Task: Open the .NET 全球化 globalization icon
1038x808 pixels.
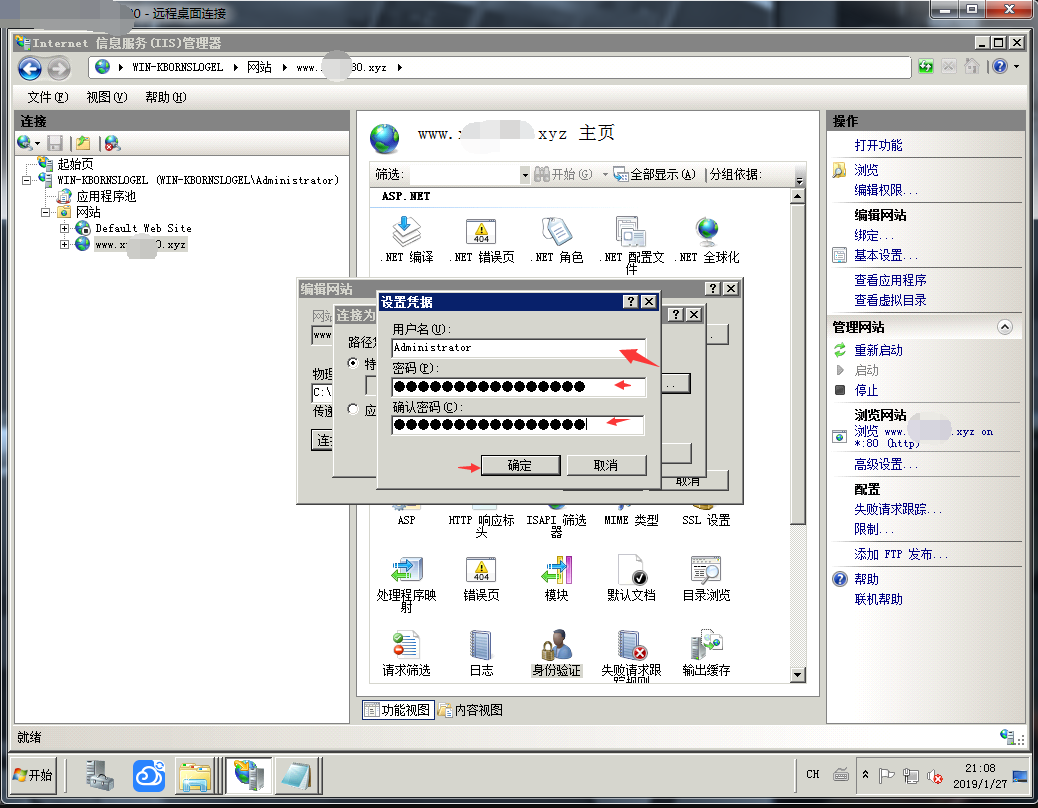Action: click(x=707, y=233)
